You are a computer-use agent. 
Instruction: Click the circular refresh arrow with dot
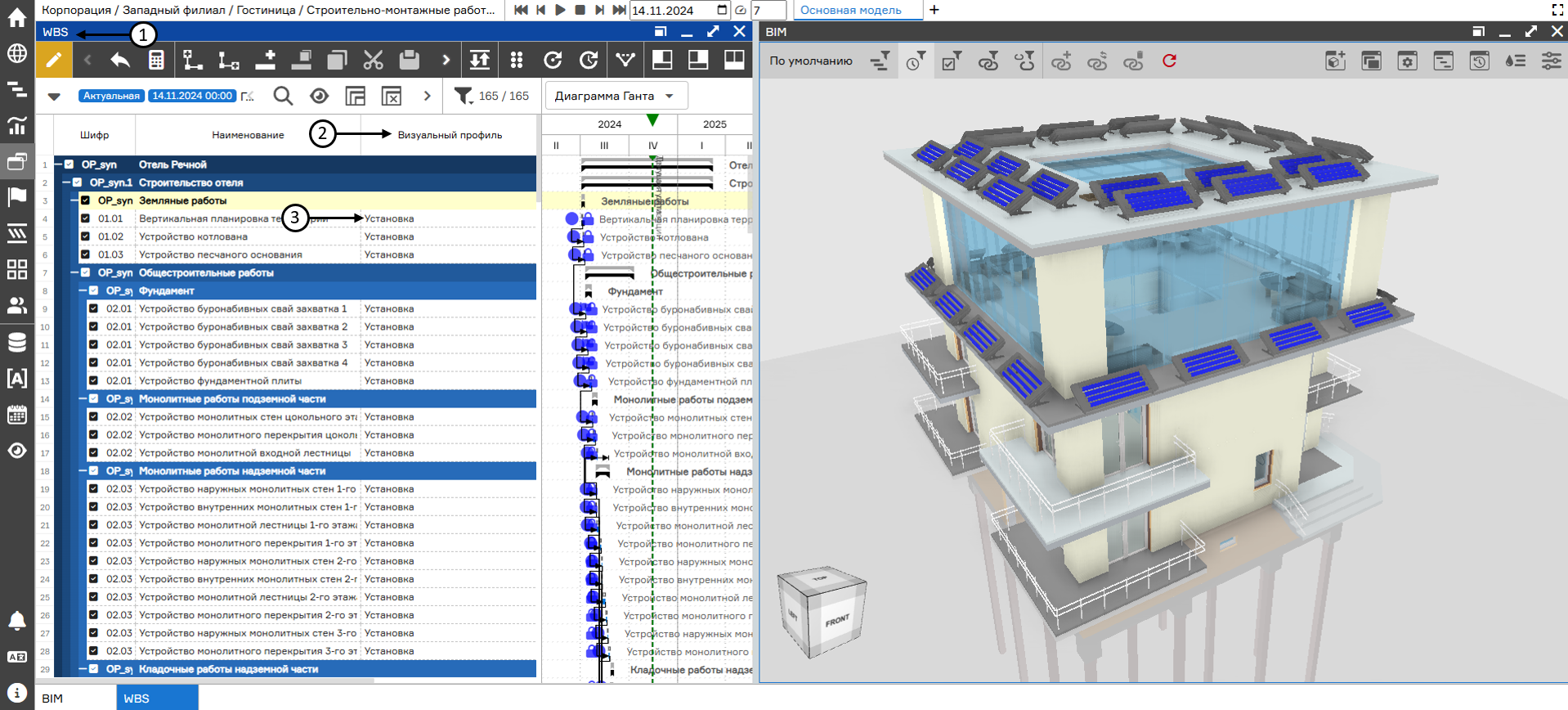(553, 60)
